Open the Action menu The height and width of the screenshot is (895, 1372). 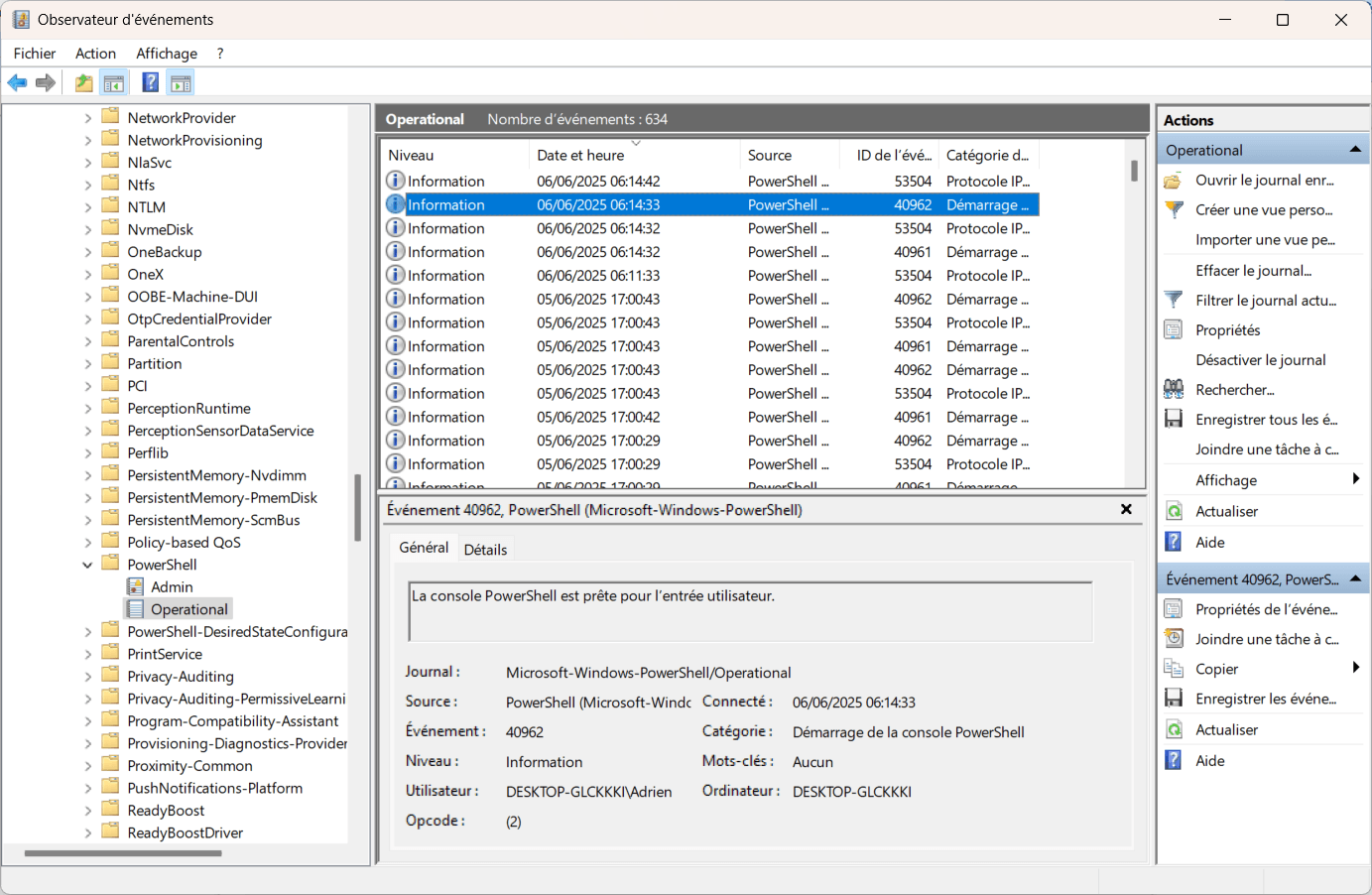point(95,54)
